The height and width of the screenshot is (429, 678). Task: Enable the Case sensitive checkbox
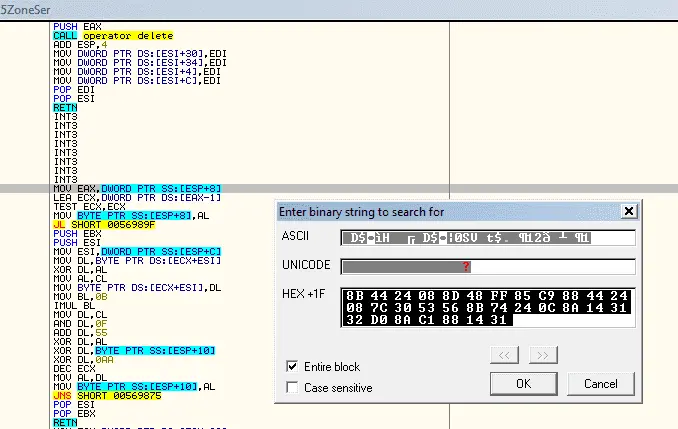tap(292, 387)
